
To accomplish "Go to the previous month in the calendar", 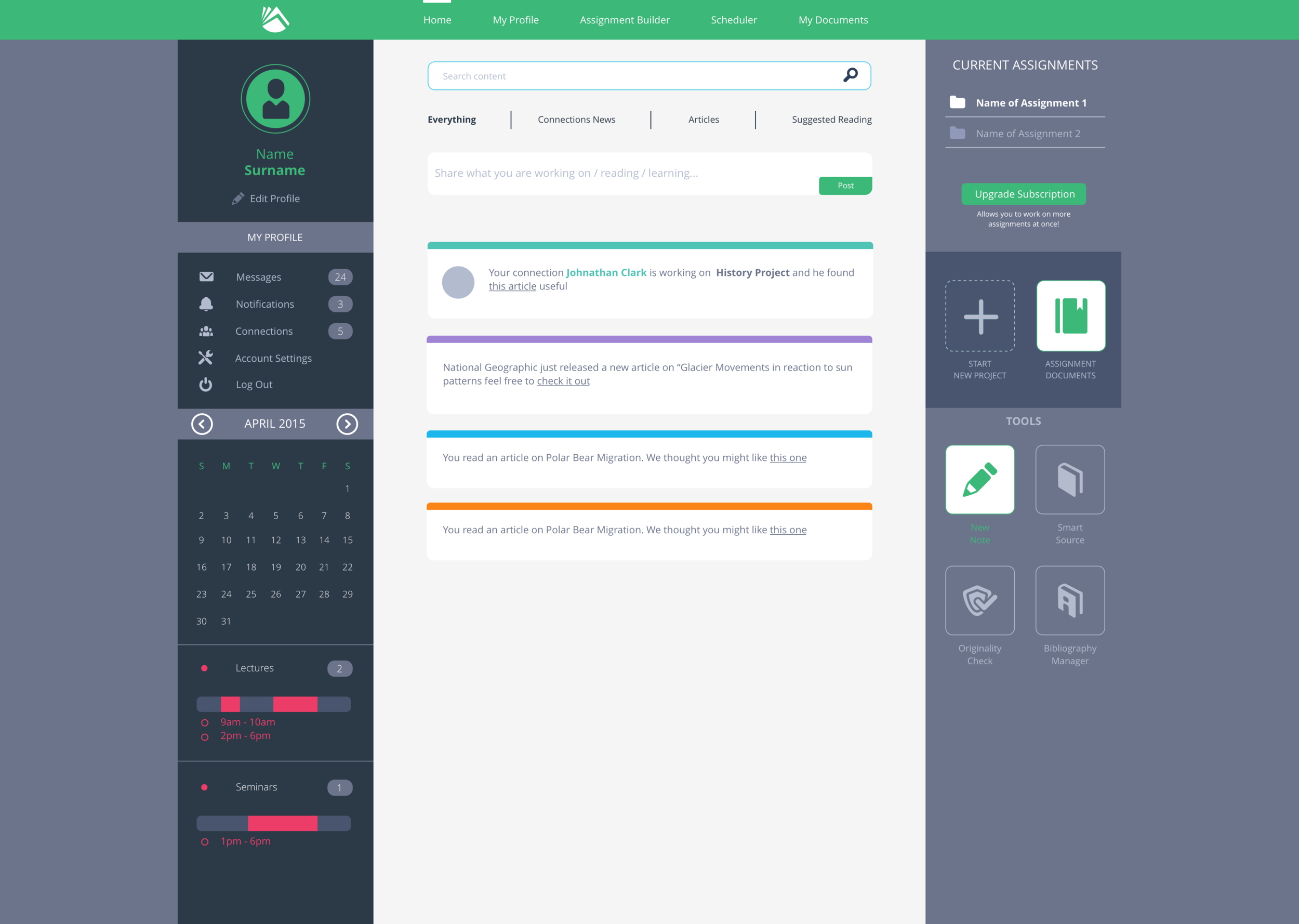I will pos(202,424).
